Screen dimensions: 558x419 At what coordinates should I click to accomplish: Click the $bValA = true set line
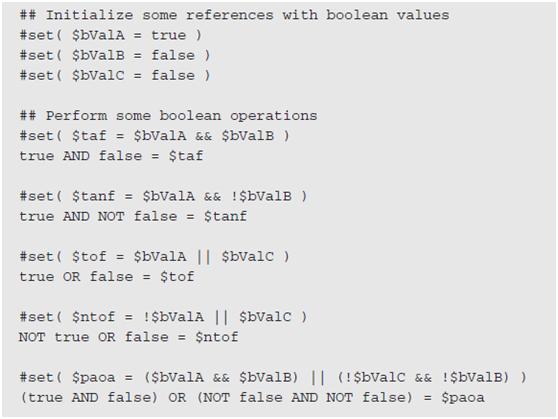pyautogui.click(x=111, y=35)
